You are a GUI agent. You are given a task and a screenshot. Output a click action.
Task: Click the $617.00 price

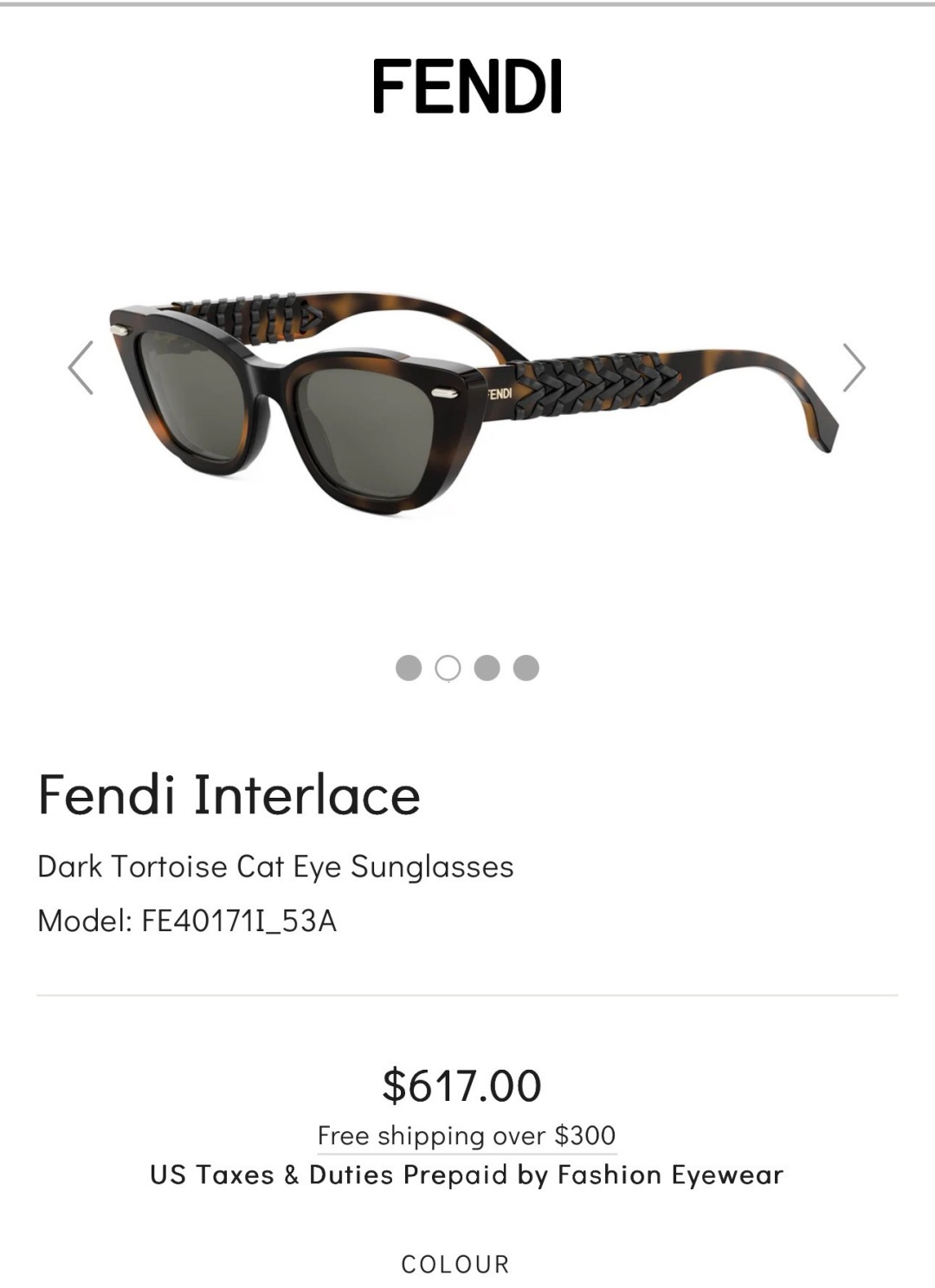tap(462, 1085)
